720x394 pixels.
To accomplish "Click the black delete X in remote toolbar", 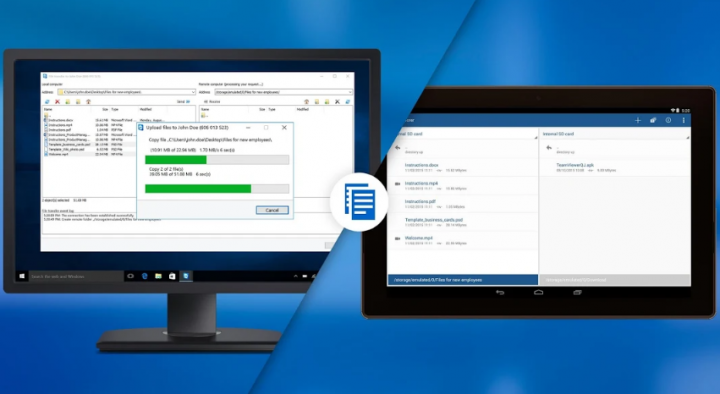I will click(337, 101).
